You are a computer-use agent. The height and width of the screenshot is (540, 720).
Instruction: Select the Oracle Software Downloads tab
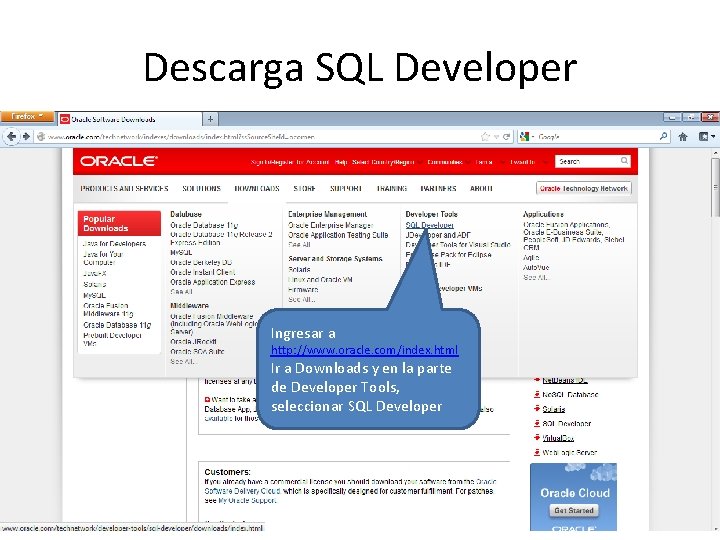(129, 119)
